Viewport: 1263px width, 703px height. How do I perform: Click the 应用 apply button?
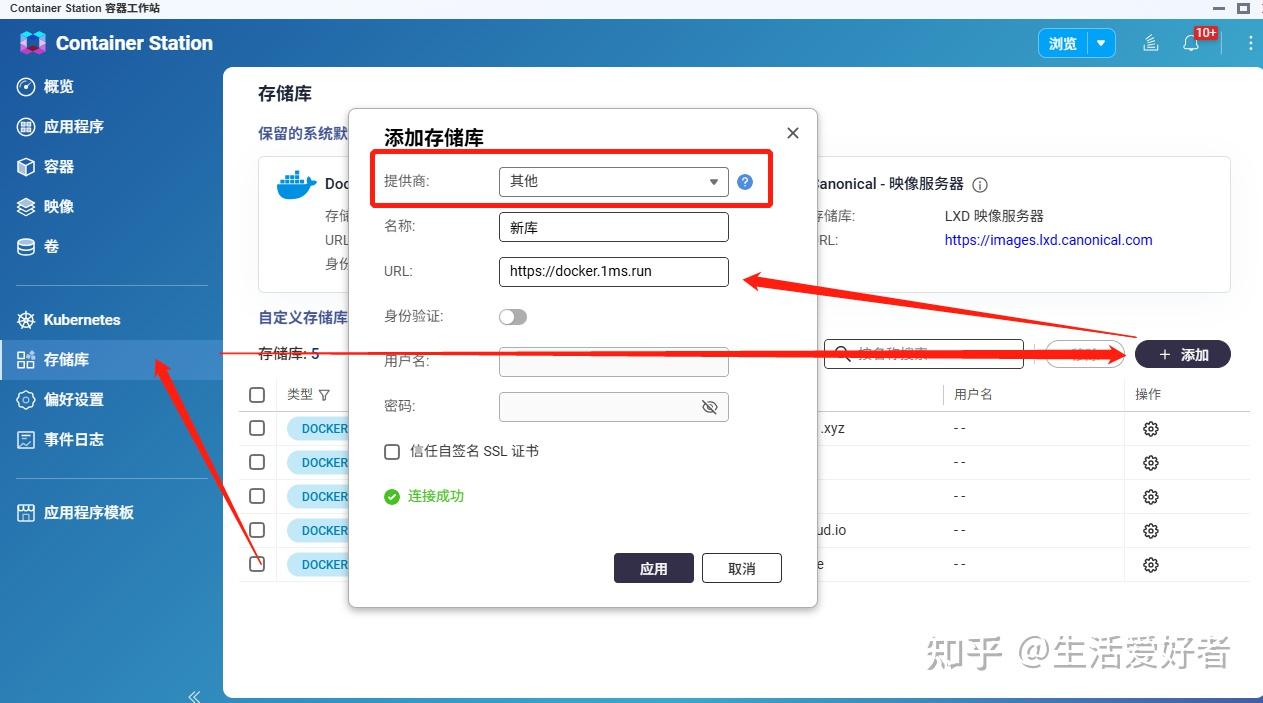pyautogui.click(x=653, y=568)
